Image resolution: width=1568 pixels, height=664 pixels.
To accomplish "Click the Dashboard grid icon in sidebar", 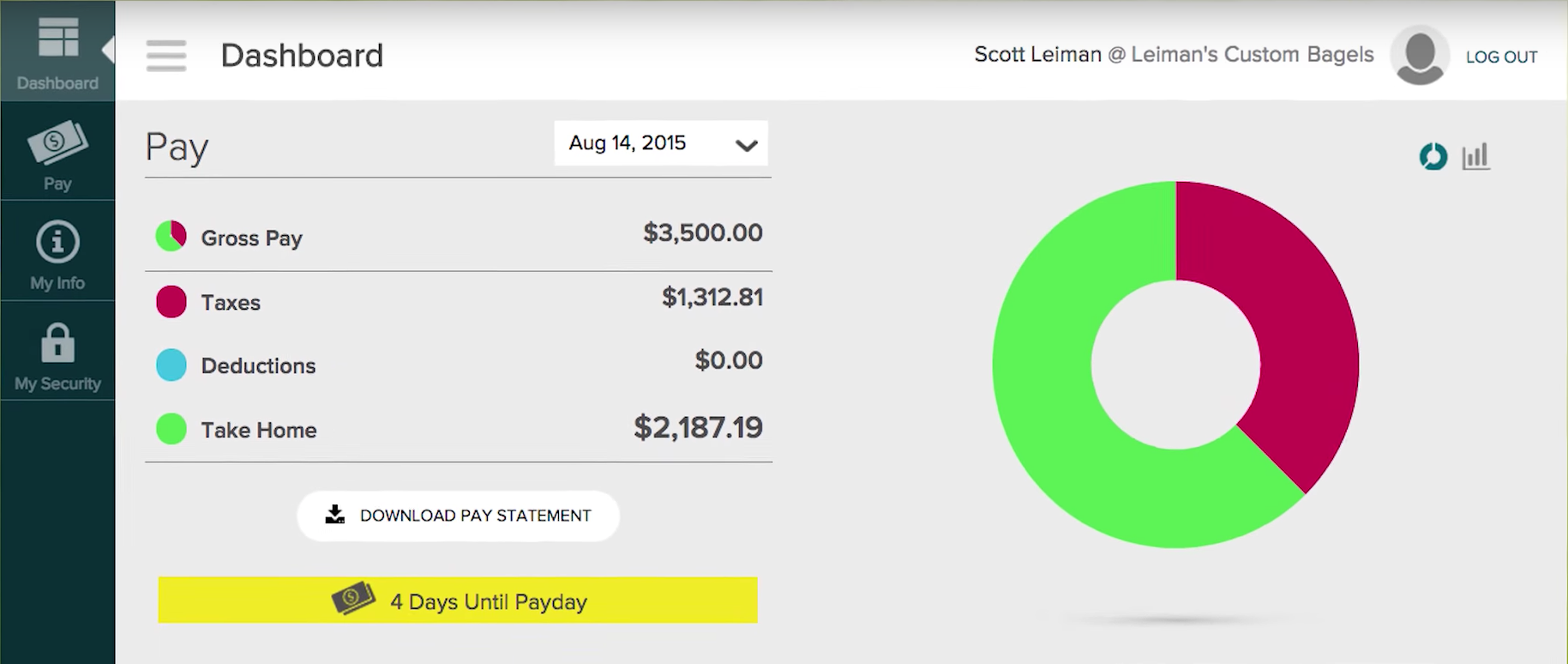I will pos(58,39).
